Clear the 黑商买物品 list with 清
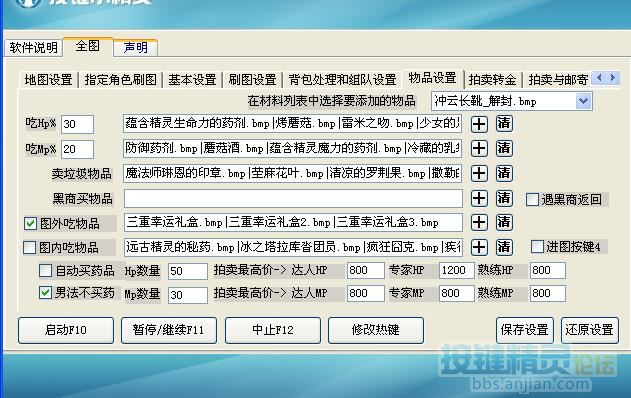631x398 pixels. 504,198
